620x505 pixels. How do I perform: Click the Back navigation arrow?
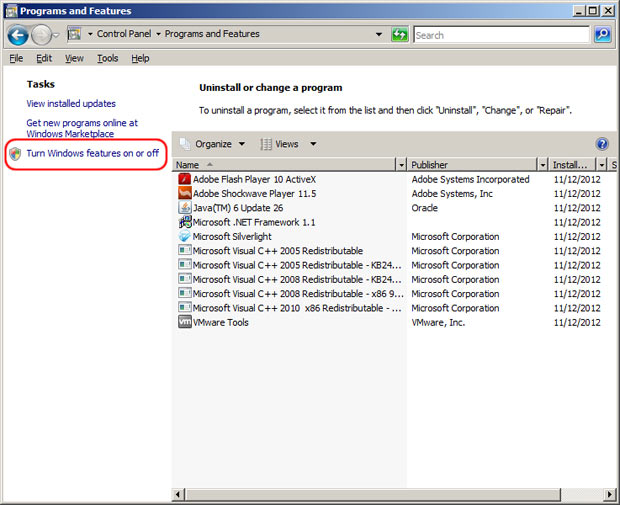18,35
